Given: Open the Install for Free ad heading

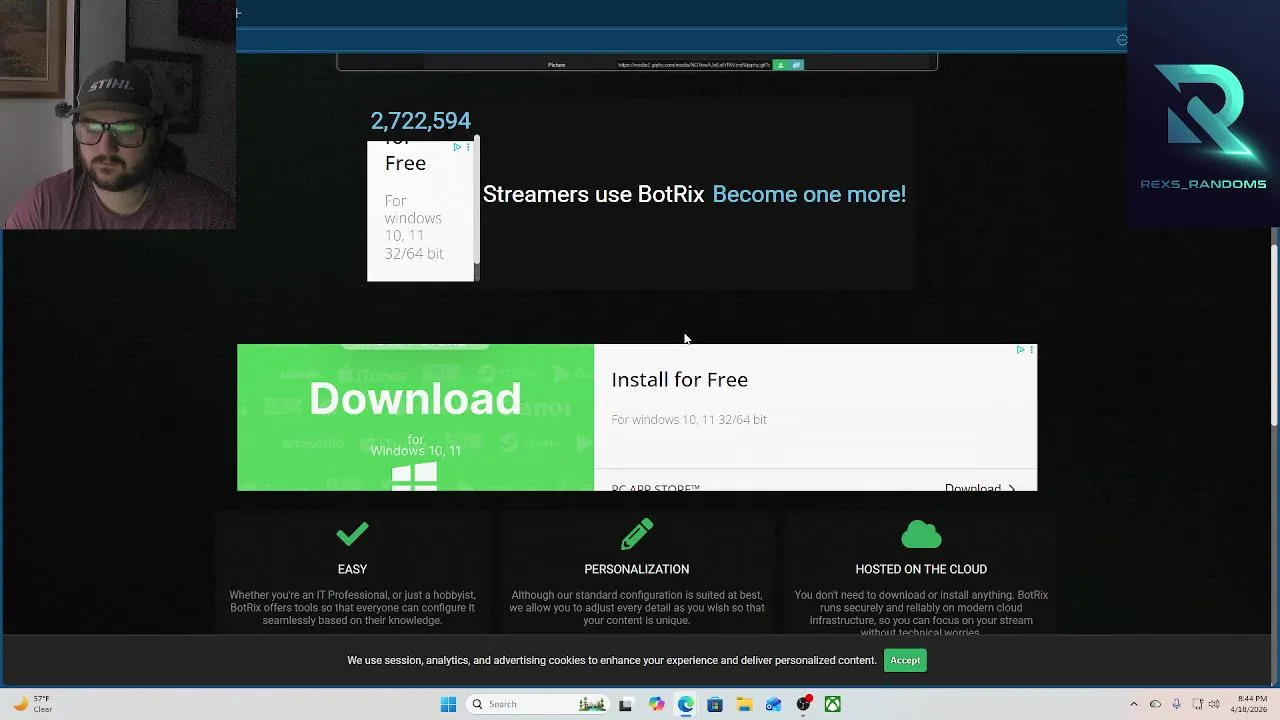Looking at the screenshot, I should pyautogui.click(x=679, y=379).
